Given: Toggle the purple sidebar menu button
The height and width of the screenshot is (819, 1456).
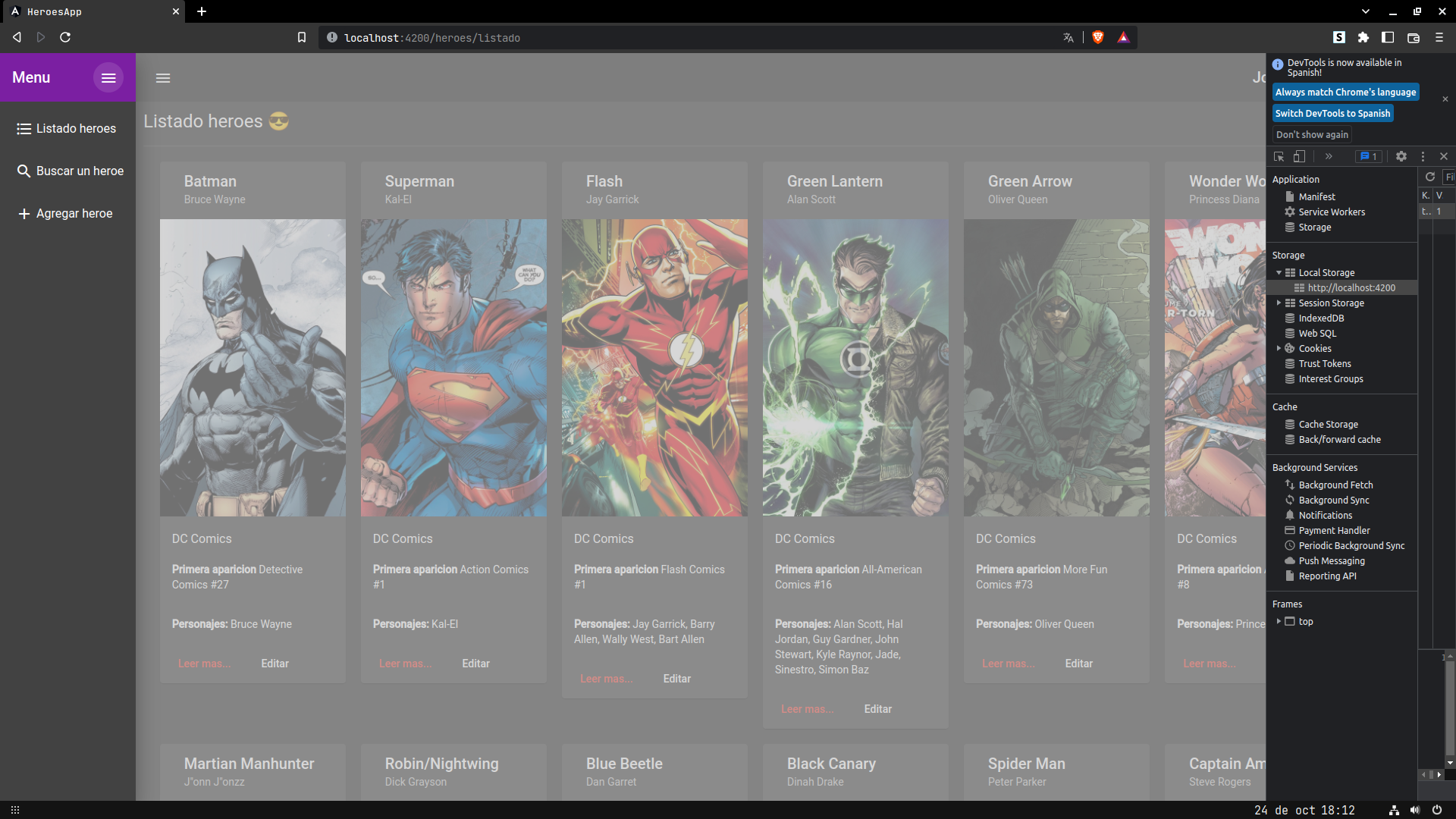Looking at the screenshot, I should click(x=108, y=77).
